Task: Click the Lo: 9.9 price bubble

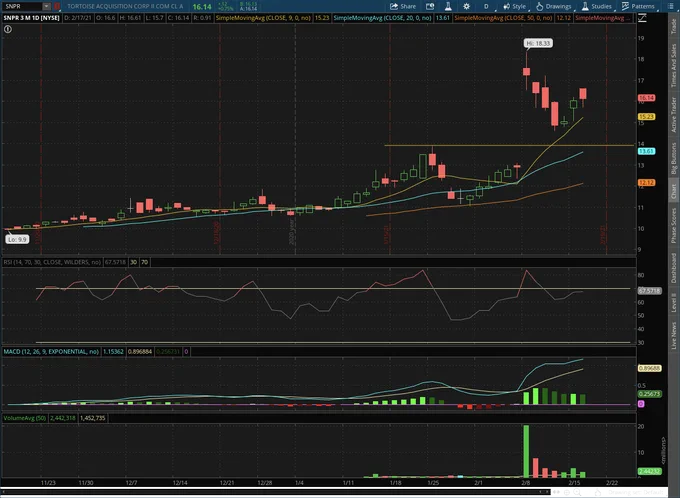Action: click(x=17, y=239)
